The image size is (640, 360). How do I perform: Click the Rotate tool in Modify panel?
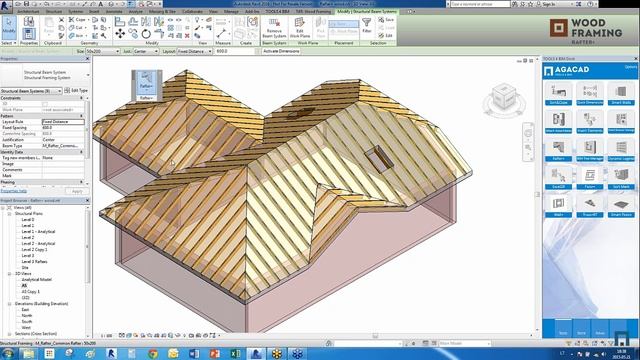coord(146,34)
